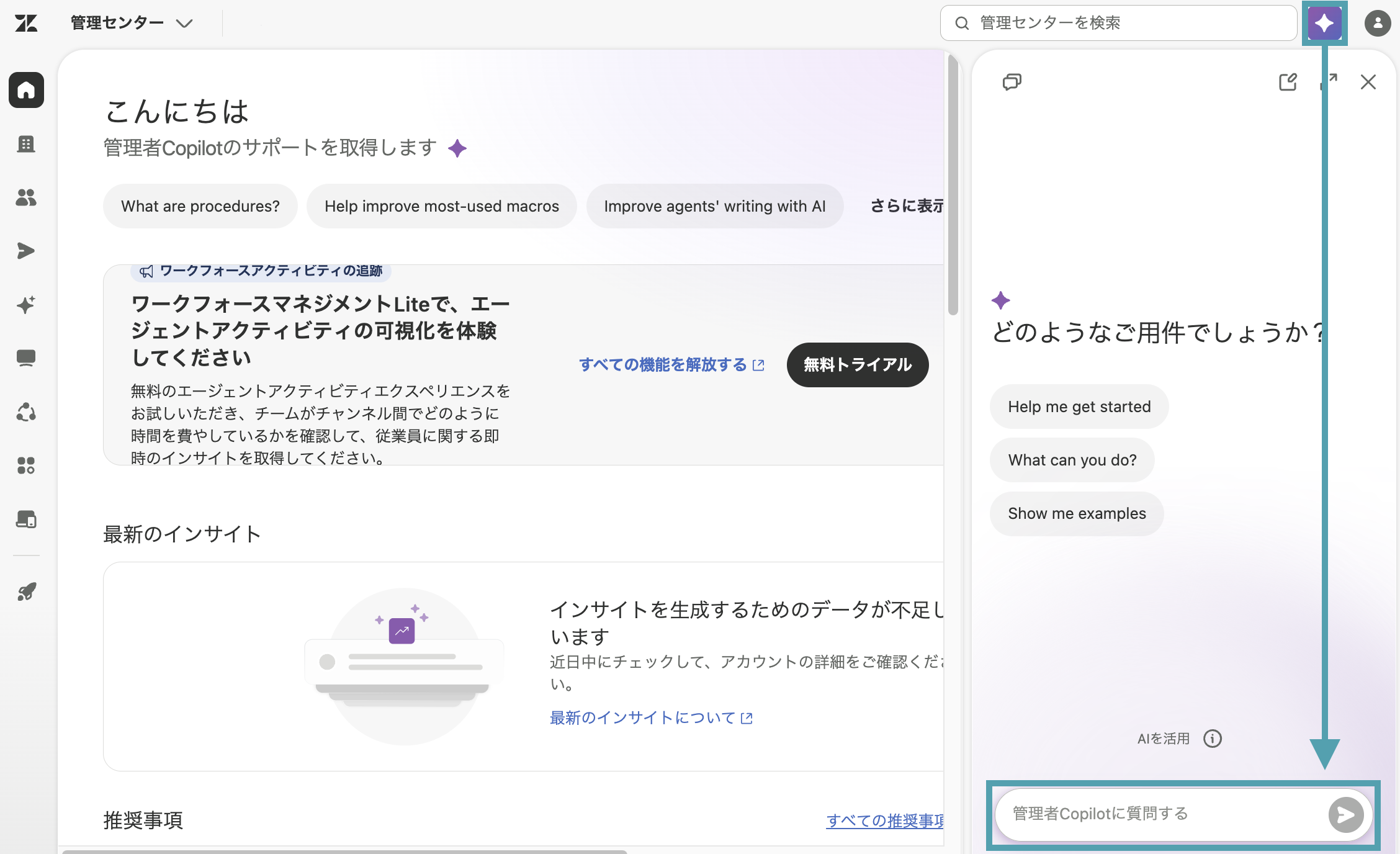Screen dimensions: 1400x854
Task: Click the rocket icon in sidebar
Action: point(26,591)
